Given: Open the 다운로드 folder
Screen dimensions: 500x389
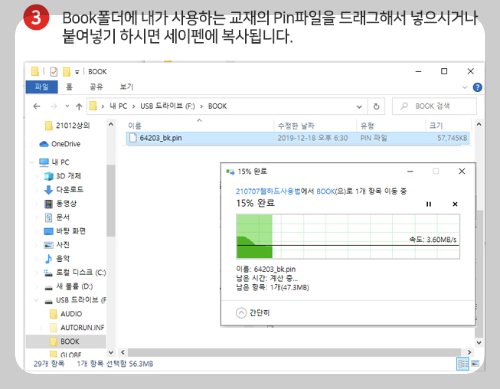Looking at the screenshot, I should coord(64,190).
